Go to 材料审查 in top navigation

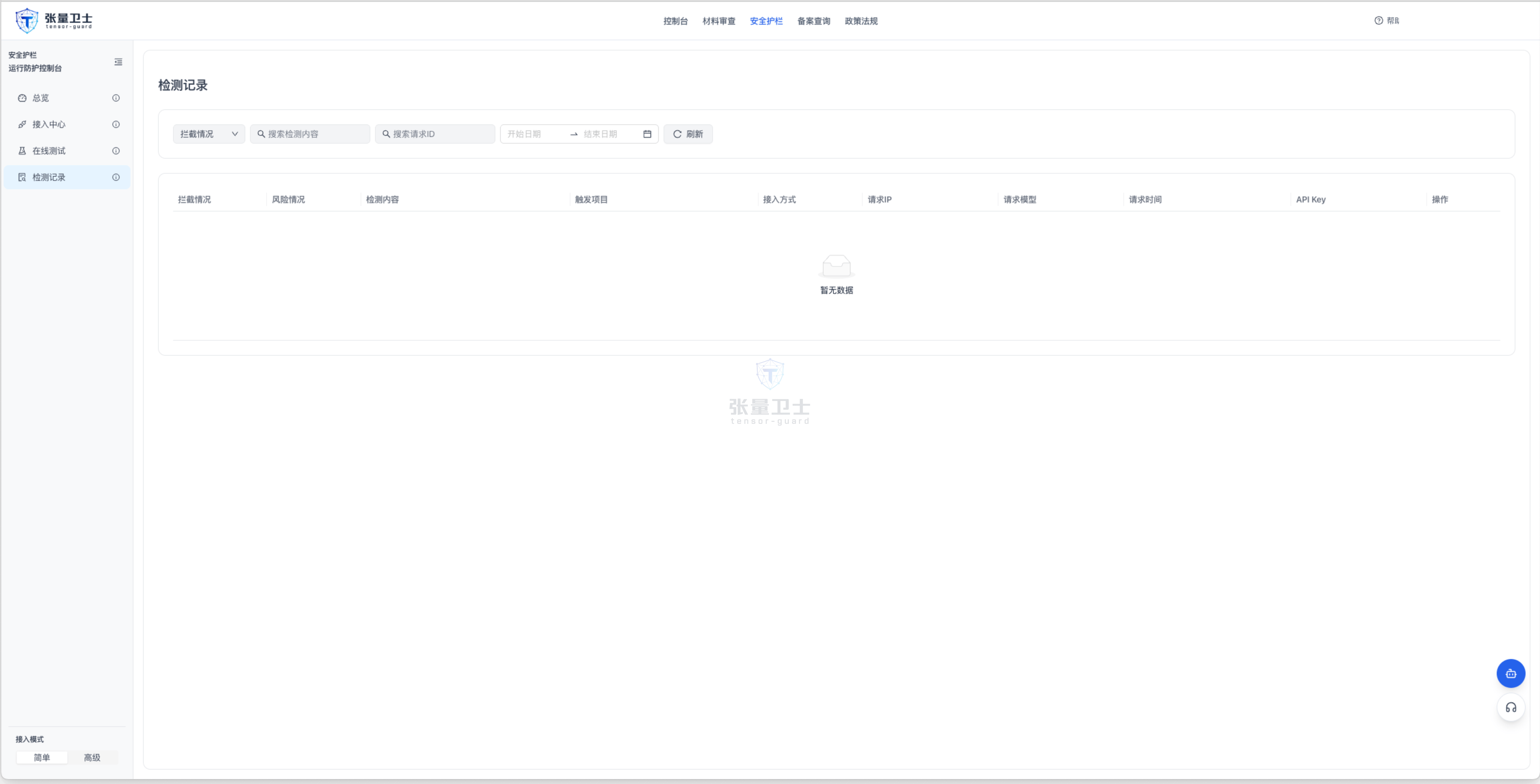point(719,21)
